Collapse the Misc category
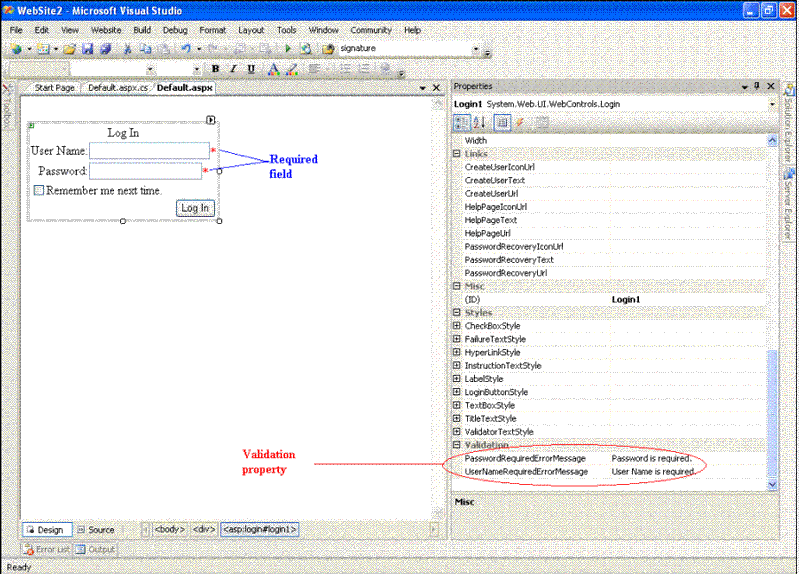This screenshot has width=800, height=574. pyautogui.click(x=457, y=286)
